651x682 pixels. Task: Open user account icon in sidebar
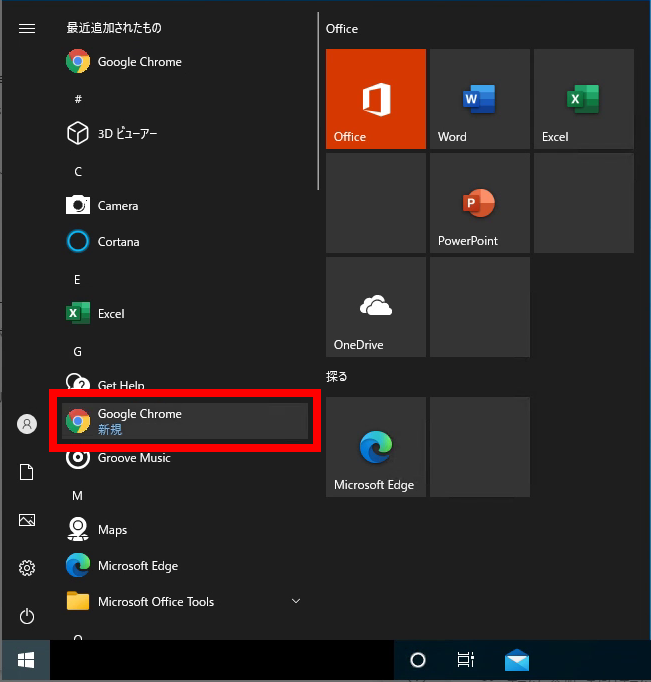point(27,424)
